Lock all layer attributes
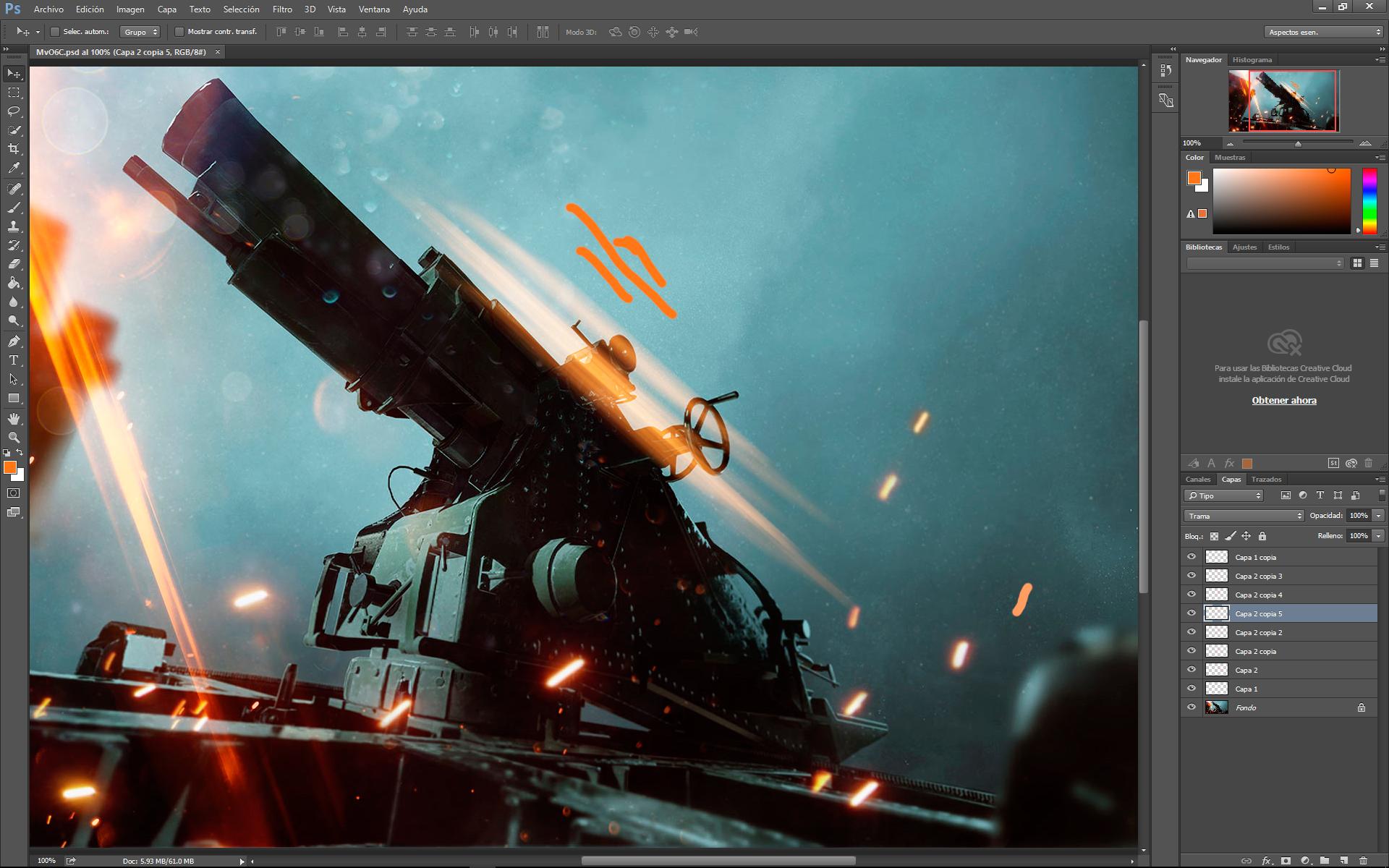 (x=1262, y=536)
